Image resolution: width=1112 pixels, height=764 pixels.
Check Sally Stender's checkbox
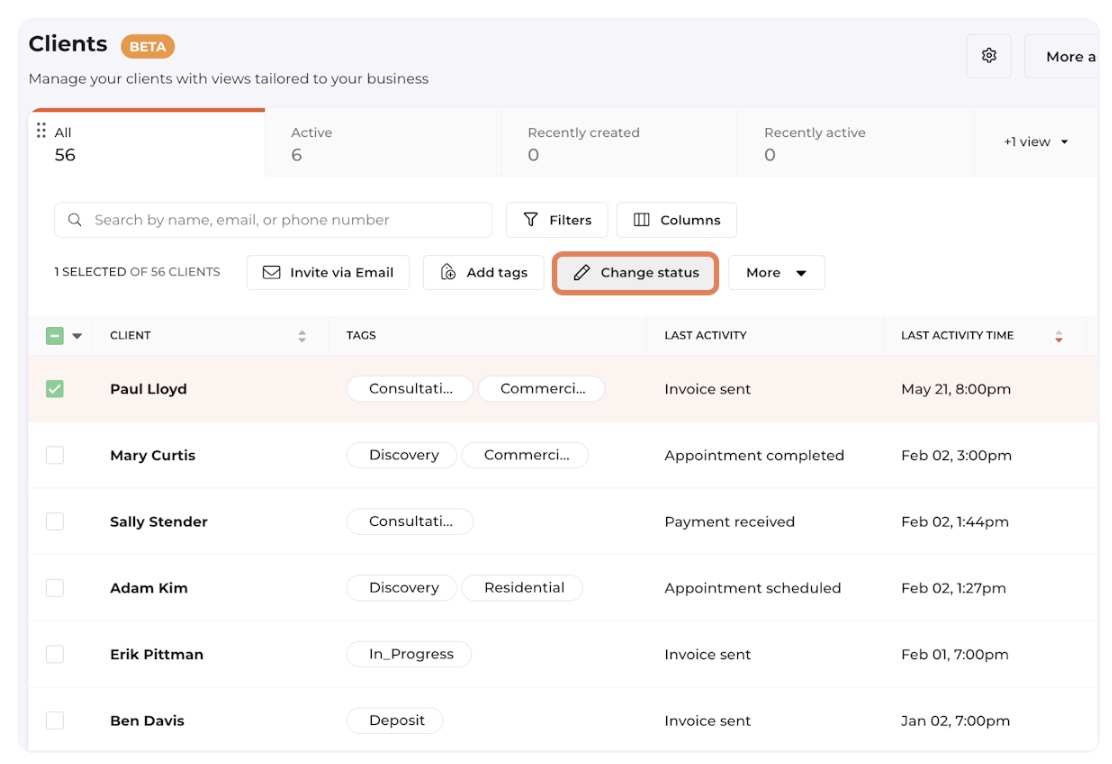tap(55, 521)
